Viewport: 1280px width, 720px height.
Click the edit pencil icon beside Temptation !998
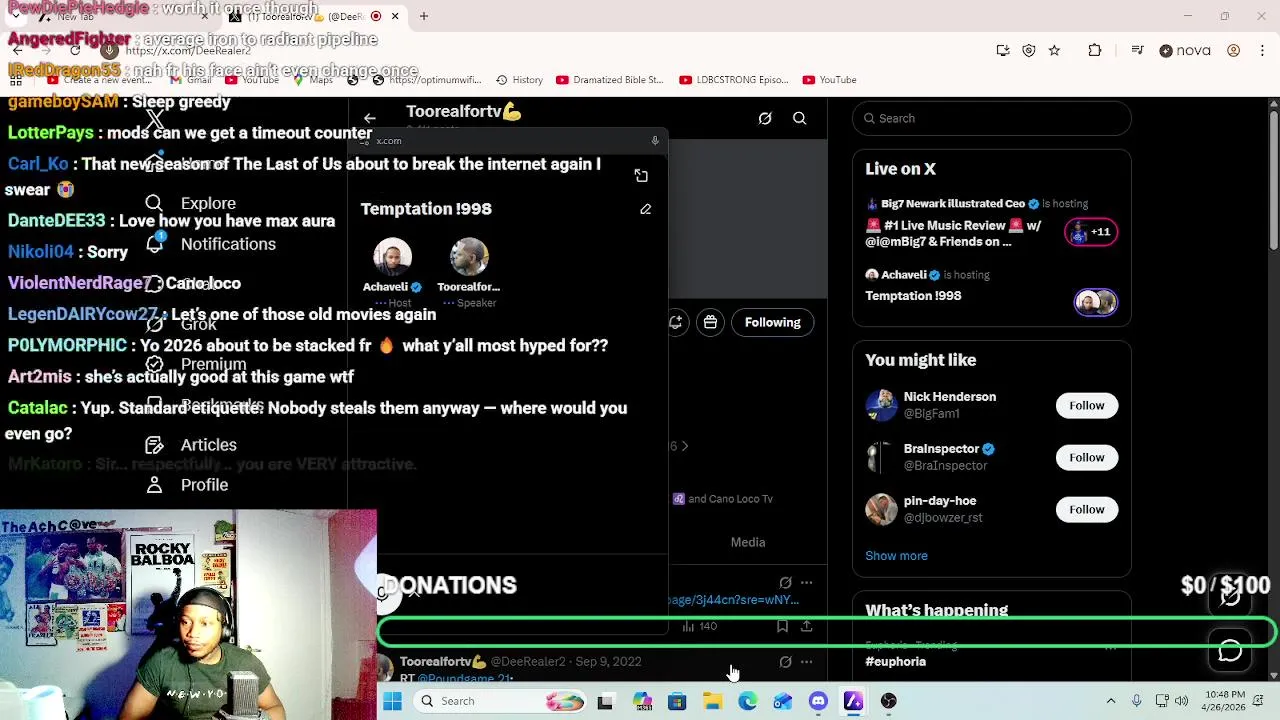(645, 209)
